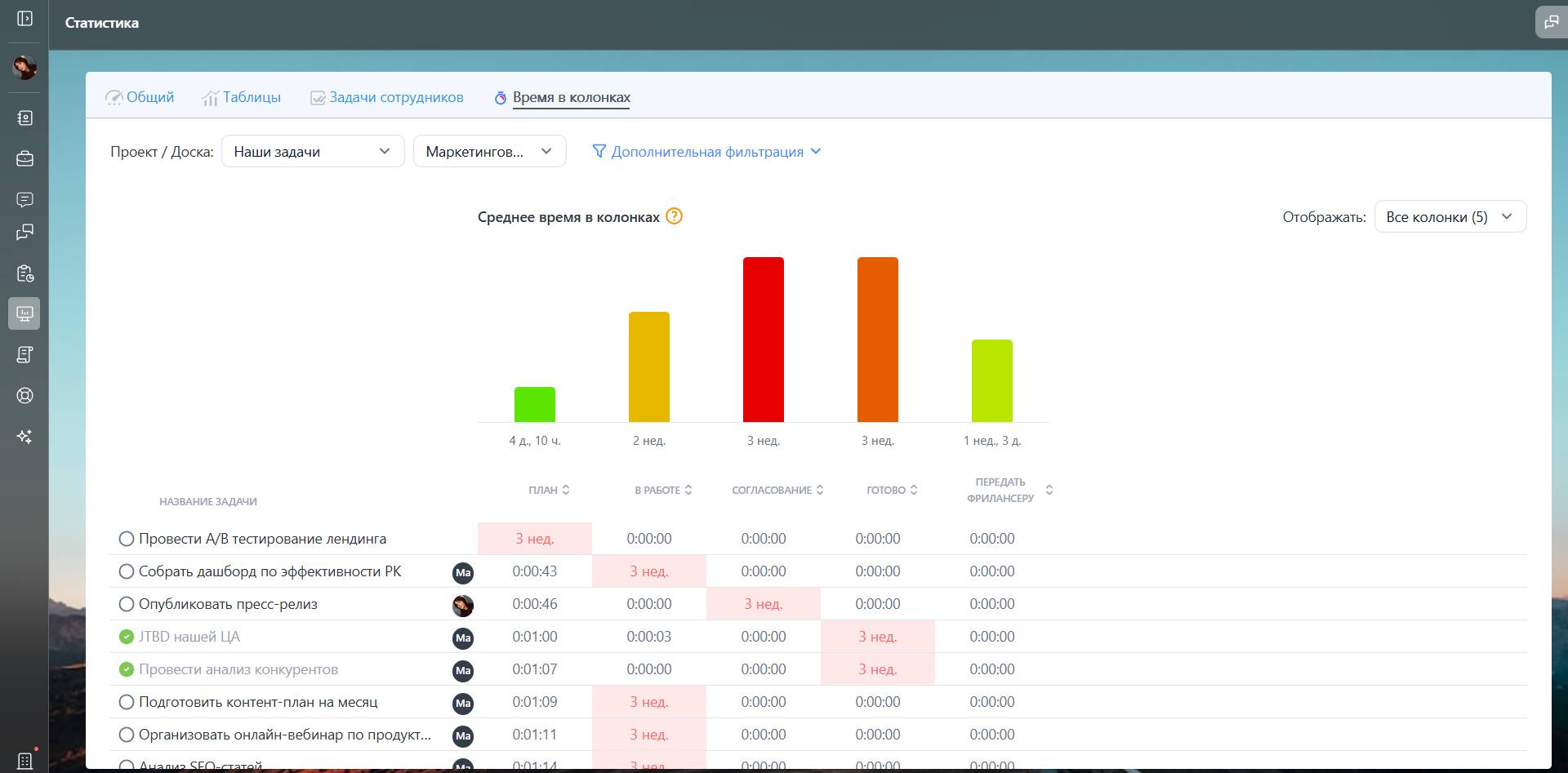Click the orange help question mark icon
Image resolution: width=1568 pixels, height=773 pixels.
[674, 216]
